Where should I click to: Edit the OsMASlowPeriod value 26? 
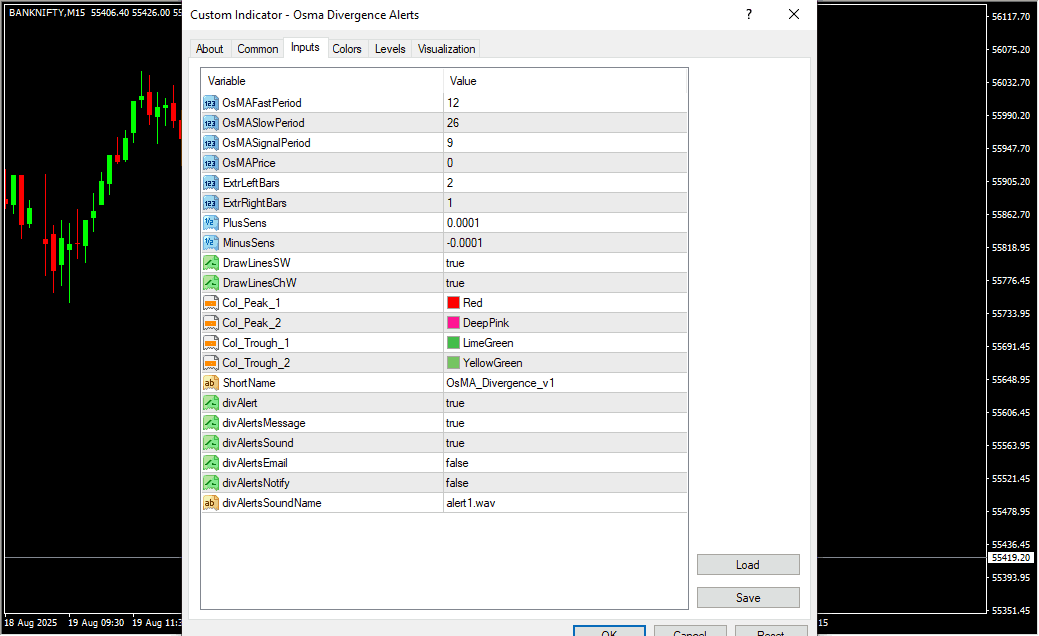[x=453, y=123]
